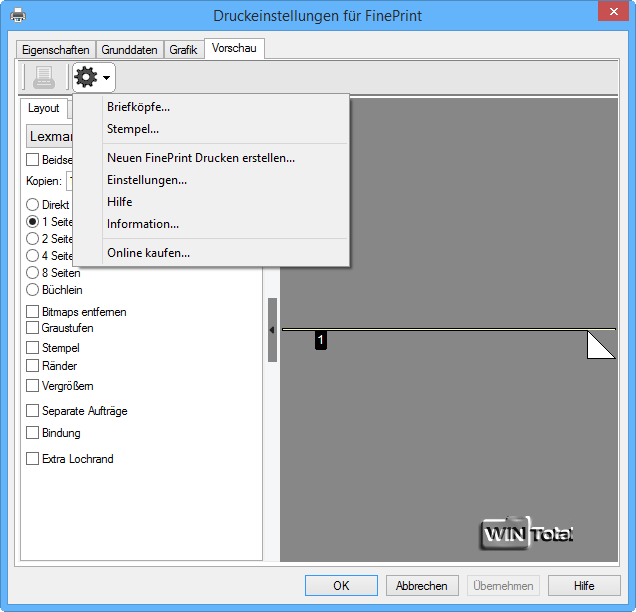Close the Druckeinstellungen dialog
636x612 pixels.
(x=613, y=11)
